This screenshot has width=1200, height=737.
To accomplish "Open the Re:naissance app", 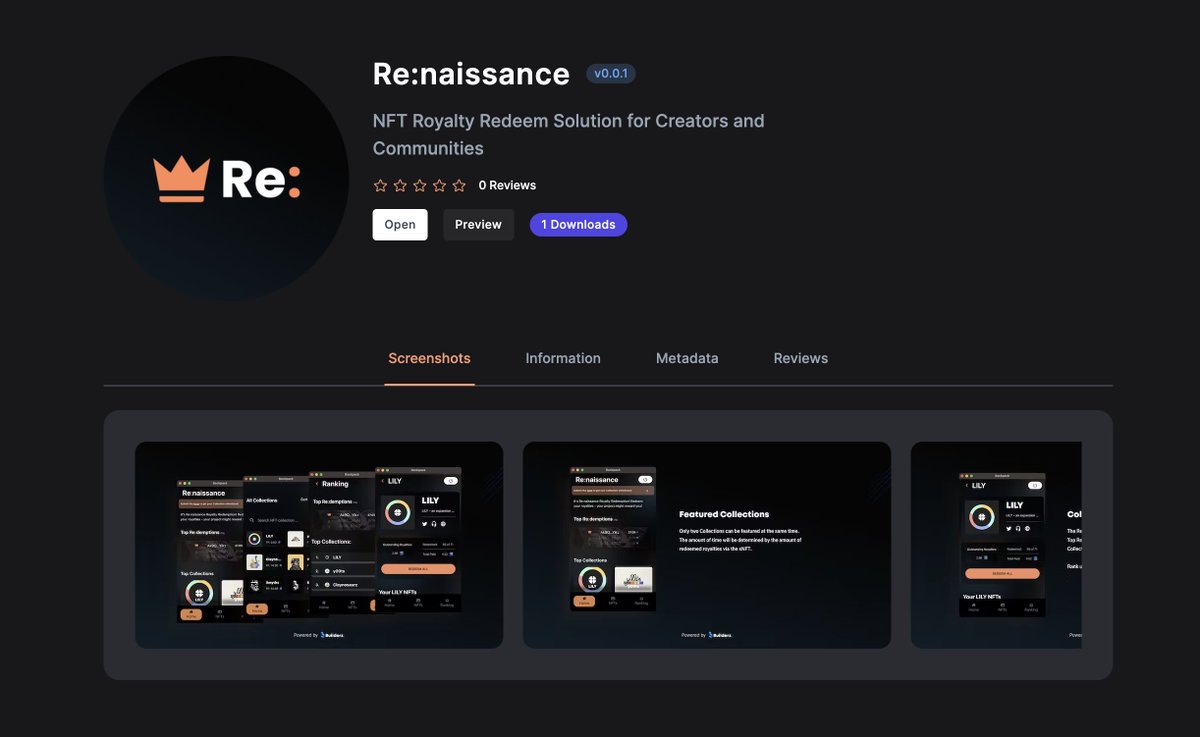I will tap(400, 225).
